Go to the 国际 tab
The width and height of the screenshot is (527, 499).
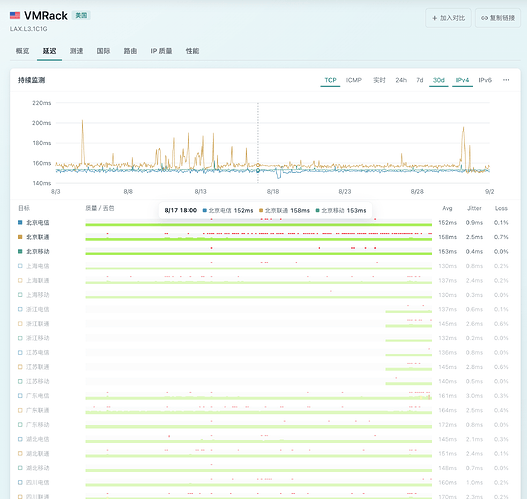(103, 51)
